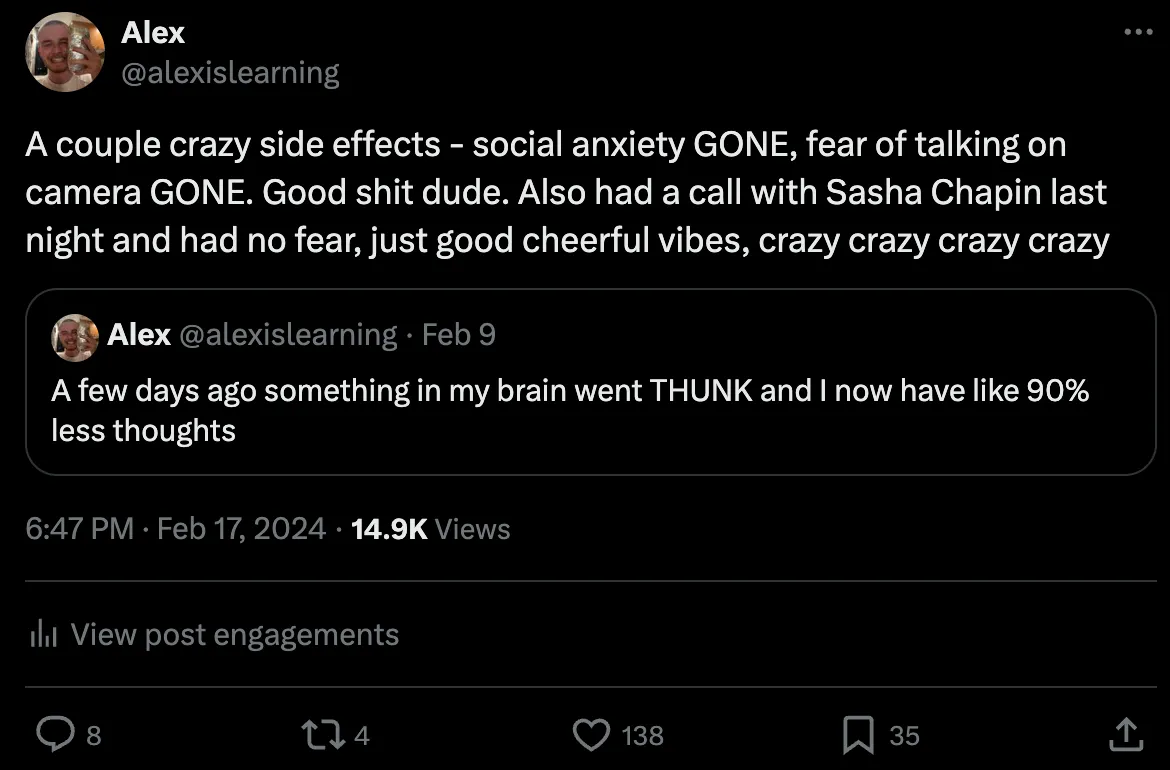Open Alex's main profile avatar
The image size is (1170, 770).
pos(65,52)
